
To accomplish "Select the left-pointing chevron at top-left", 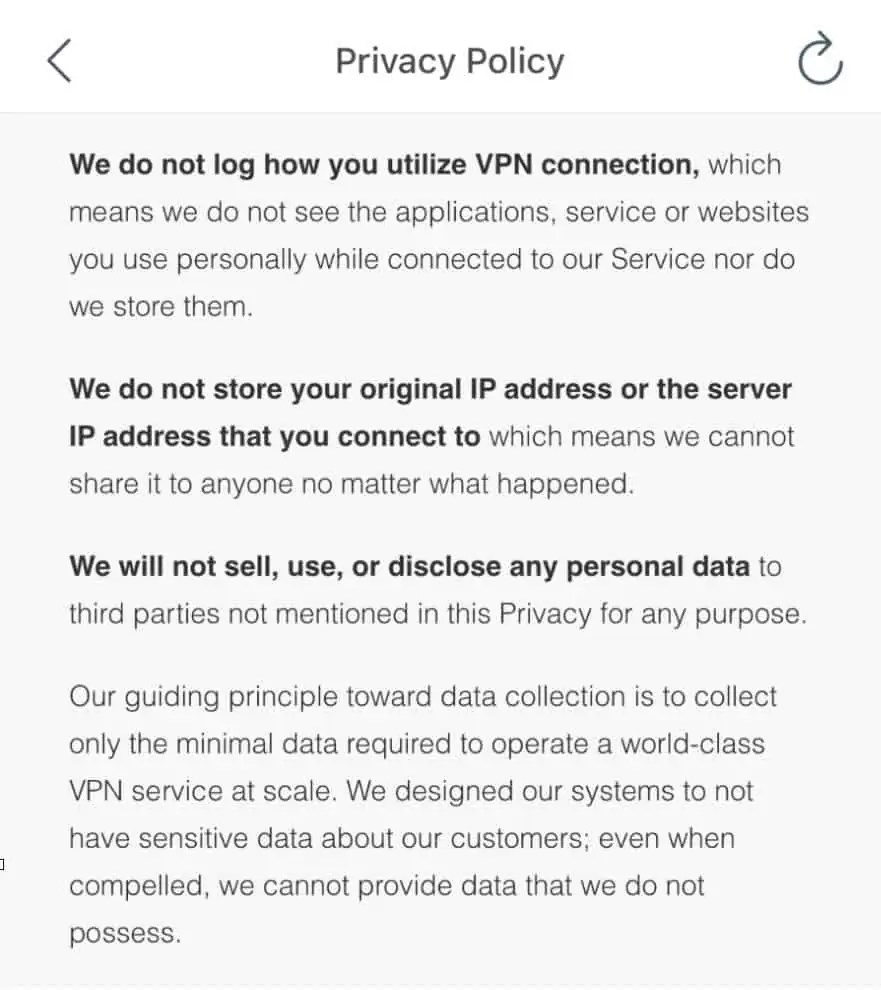I will [58, 60].
